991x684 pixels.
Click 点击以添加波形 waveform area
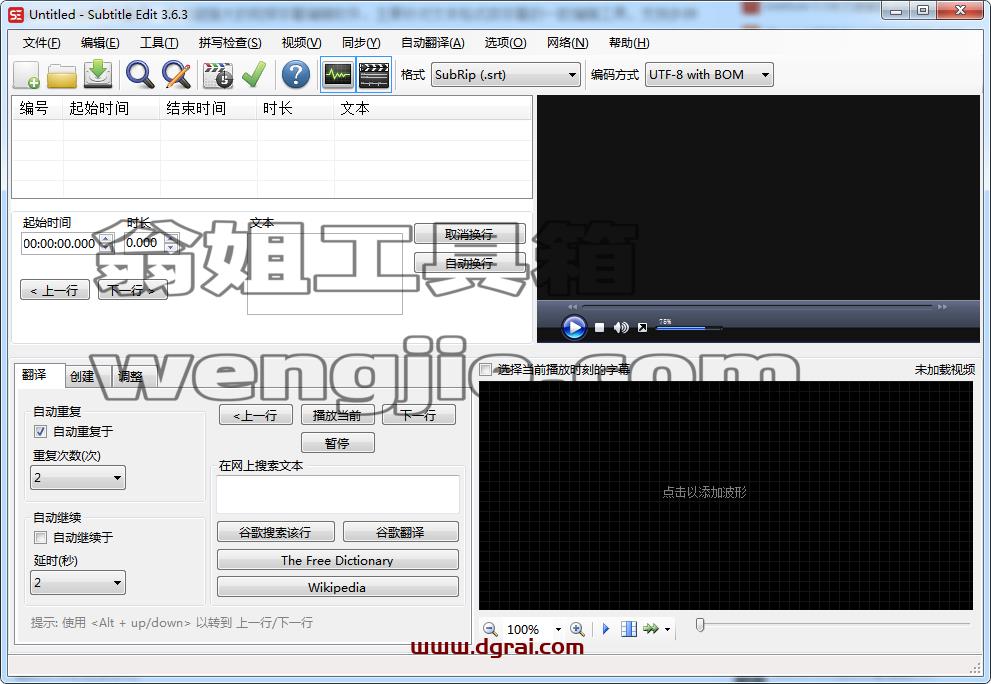click(x=726, y=496)
